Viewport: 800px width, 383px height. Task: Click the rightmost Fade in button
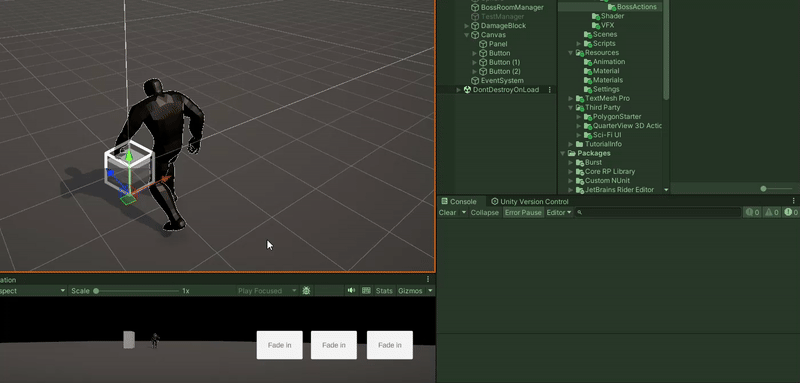point(390,345)
